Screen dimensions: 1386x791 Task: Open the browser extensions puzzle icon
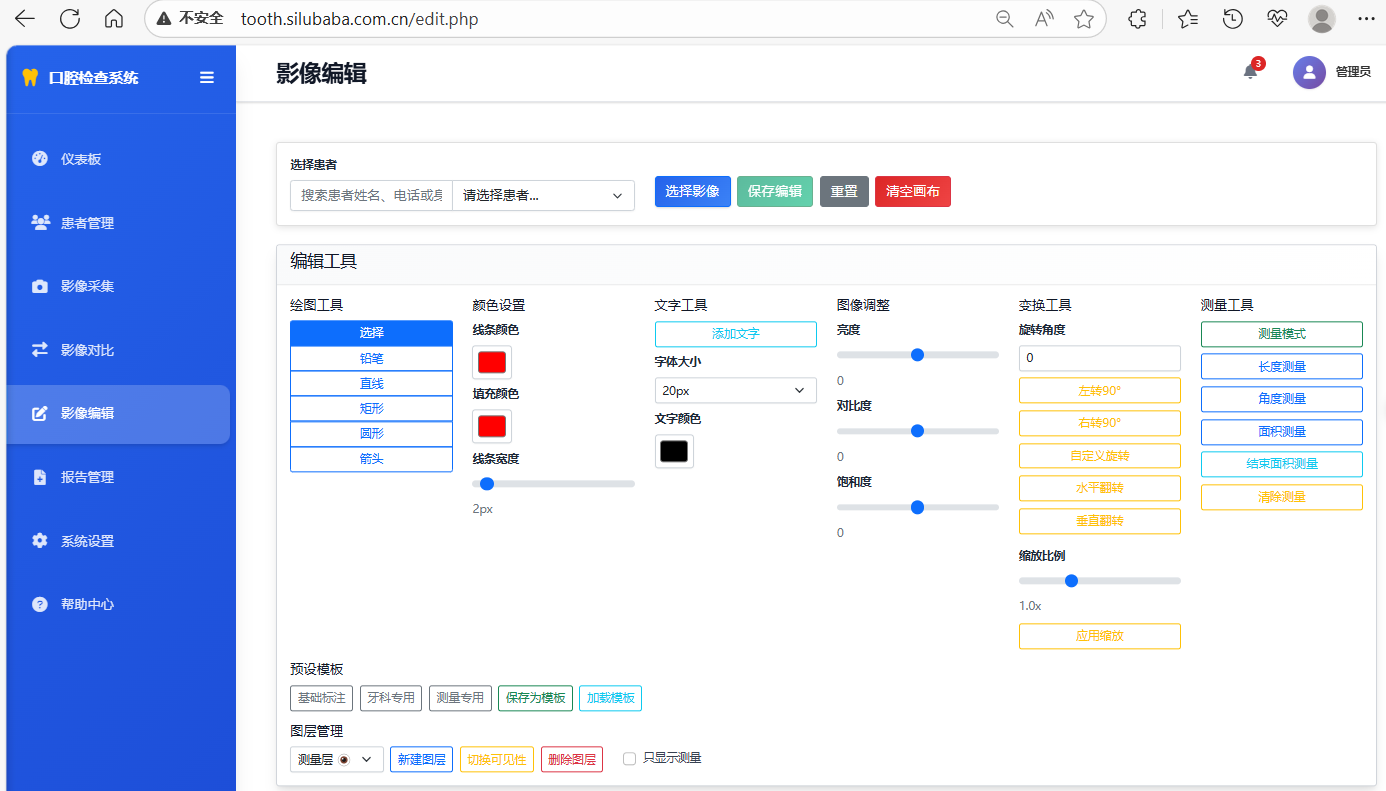click(x=1137, y=18)
